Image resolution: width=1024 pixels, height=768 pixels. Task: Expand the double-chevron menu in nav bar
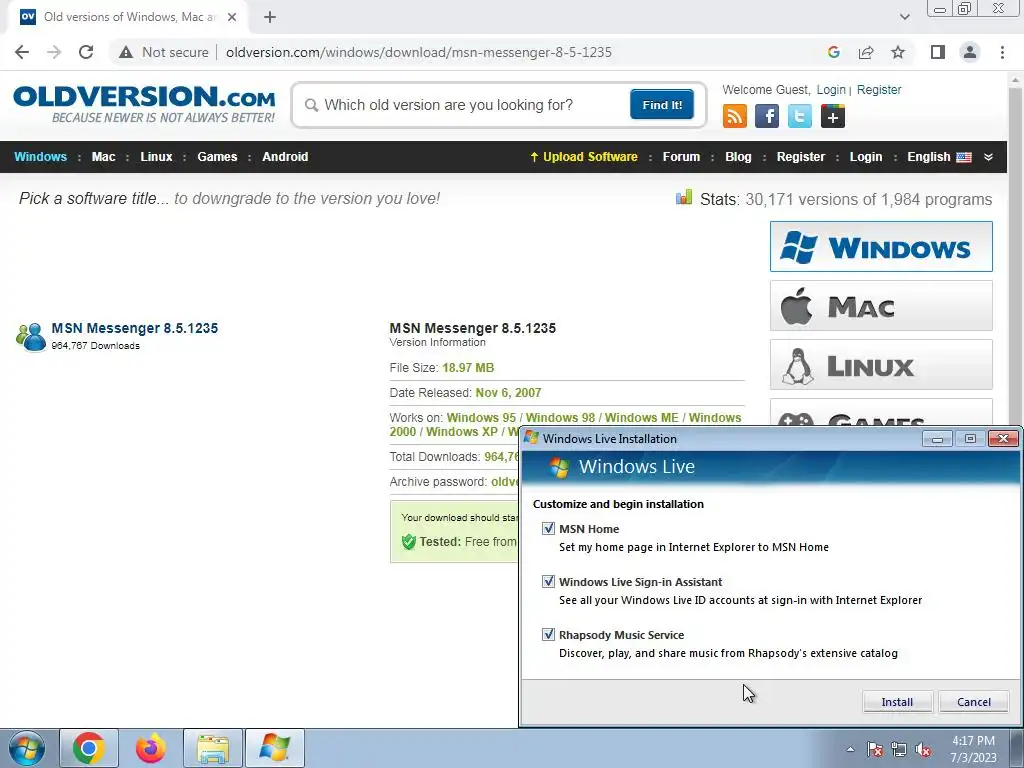[x=988, y=157]
